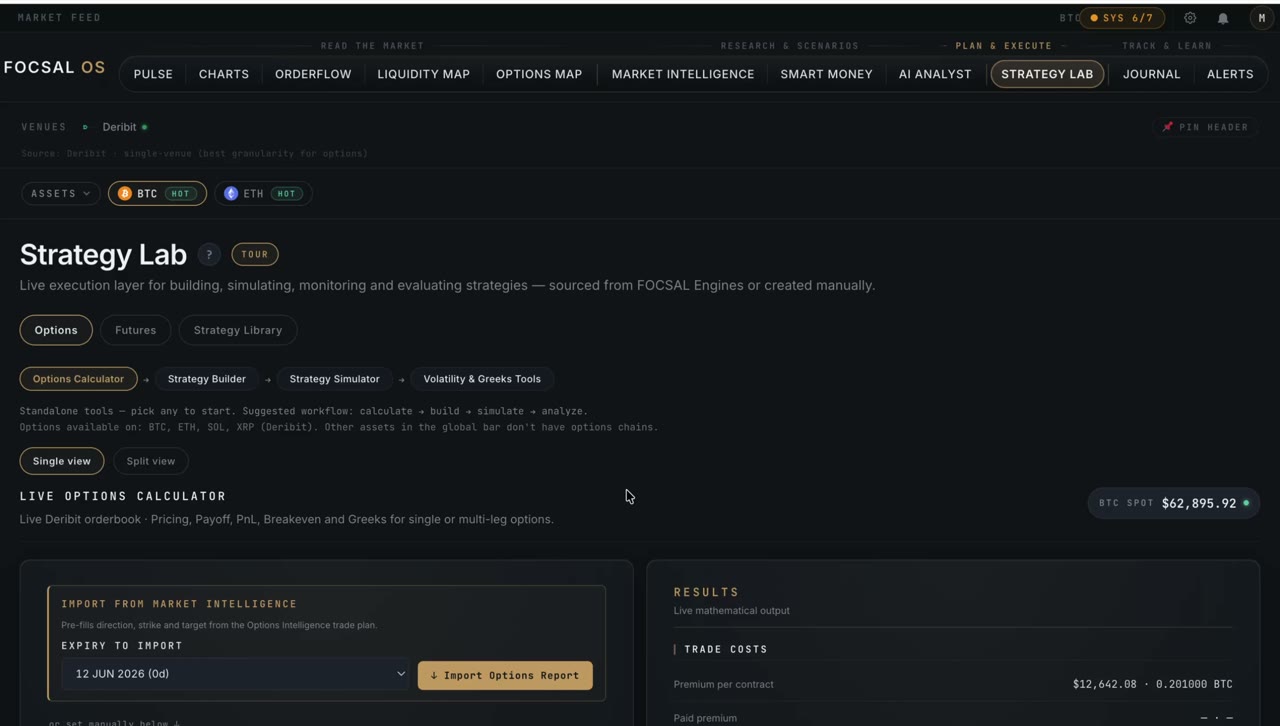The width and height of the screenshot is (1280, 726).
Task: Open the Strategy Builder tool
Action: coord(207,379)
